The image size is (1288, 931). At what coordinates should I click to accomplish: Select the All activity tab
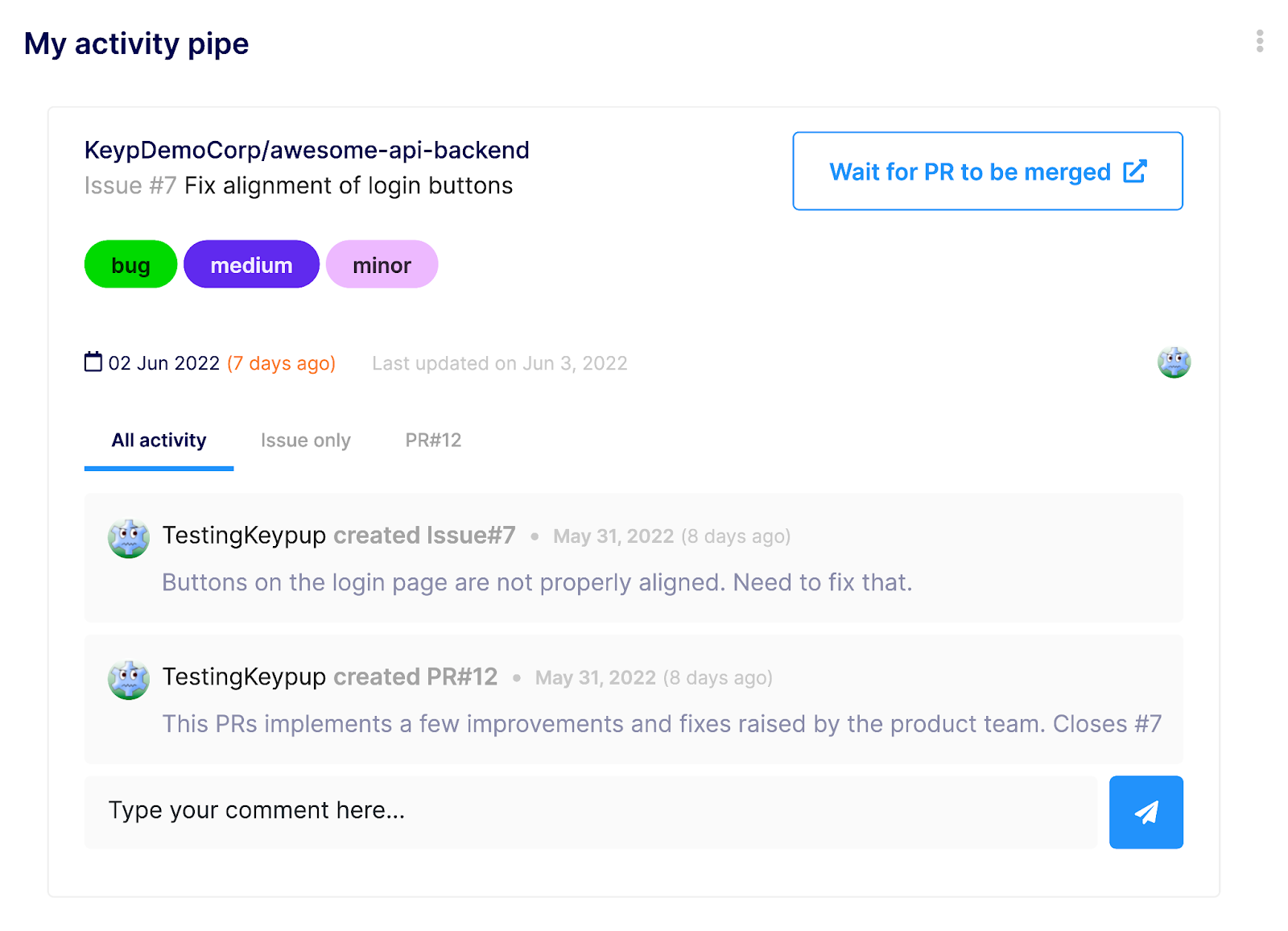click(x=159, y=441)
